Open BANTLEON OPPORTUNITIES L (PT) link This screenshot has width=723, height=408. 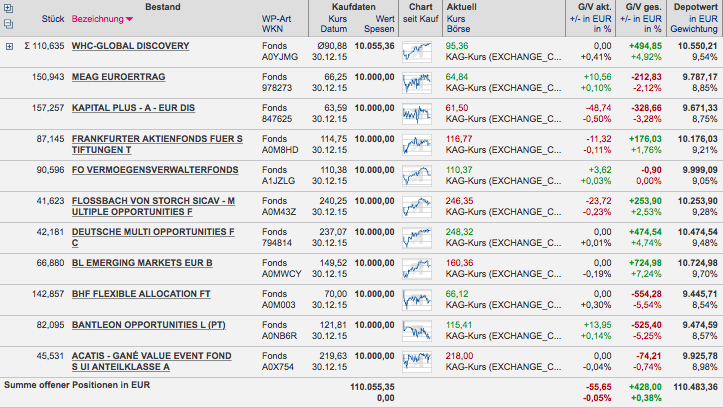[x=148, y=325]
